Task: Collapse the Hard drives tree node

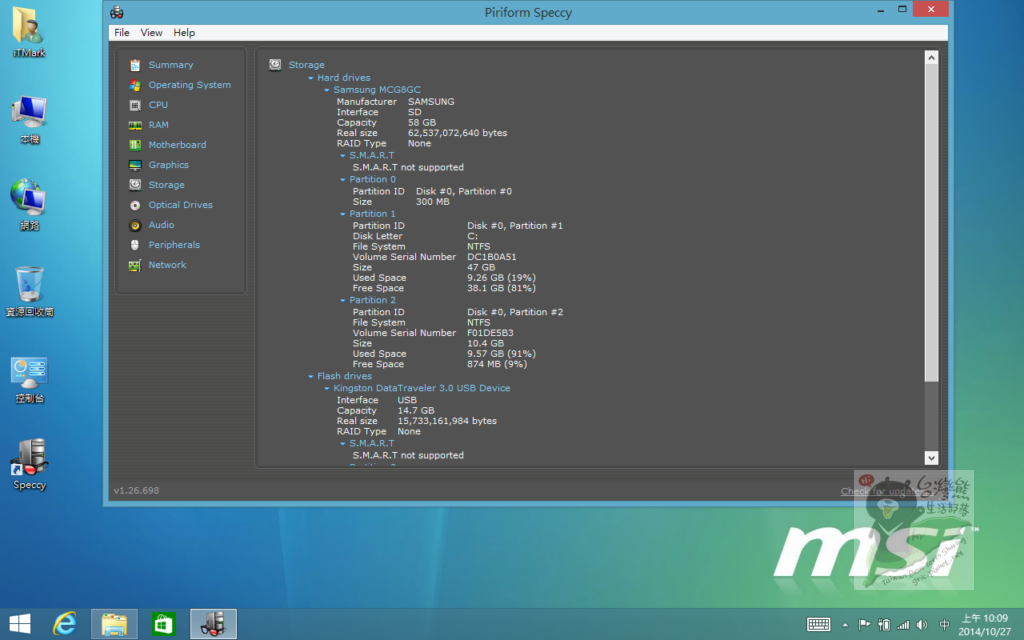Action: pyautogui.click(x=311, y=78)
